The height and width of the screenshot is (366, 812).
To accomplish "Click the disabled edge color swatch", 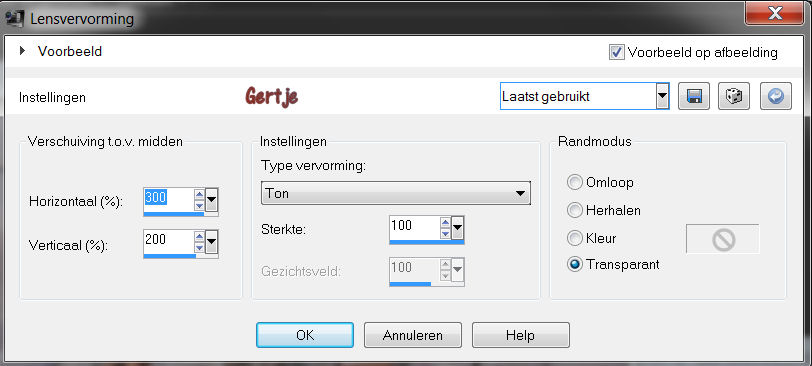I will [x=723, y=239].
